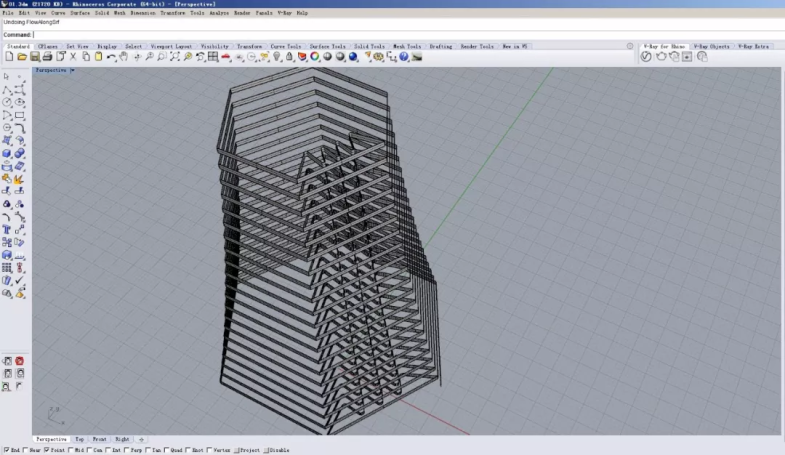Viewport: 785px width, 455px height.
Task: Click the Cut scissors icon
Action: pos(73,57)
